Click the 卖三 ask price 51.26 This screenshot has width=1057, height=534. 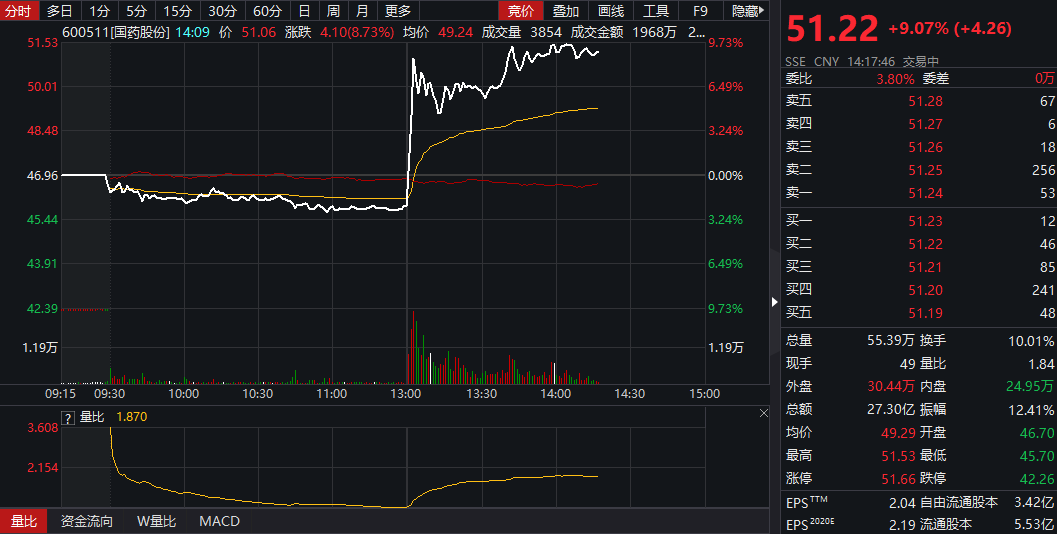click(x=925, y=147)
